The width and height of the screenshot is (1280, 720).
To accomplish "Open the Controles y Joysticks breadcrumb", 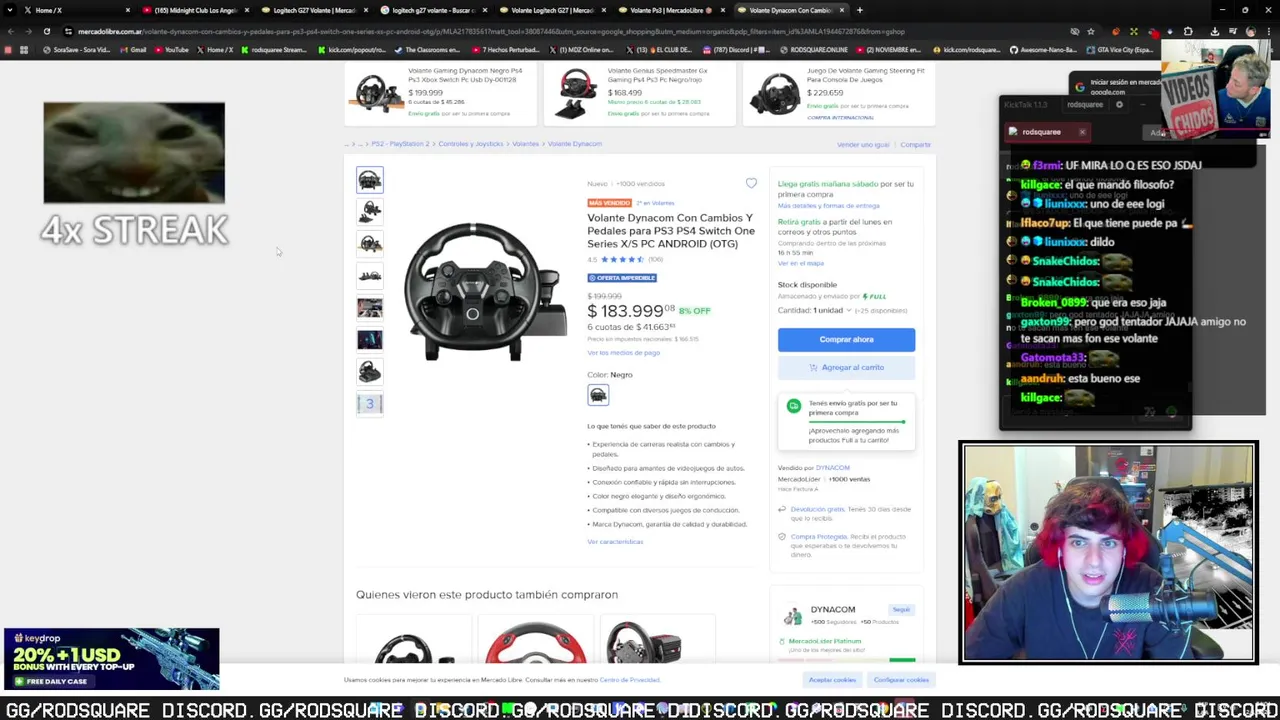I will tap(471, 144).
